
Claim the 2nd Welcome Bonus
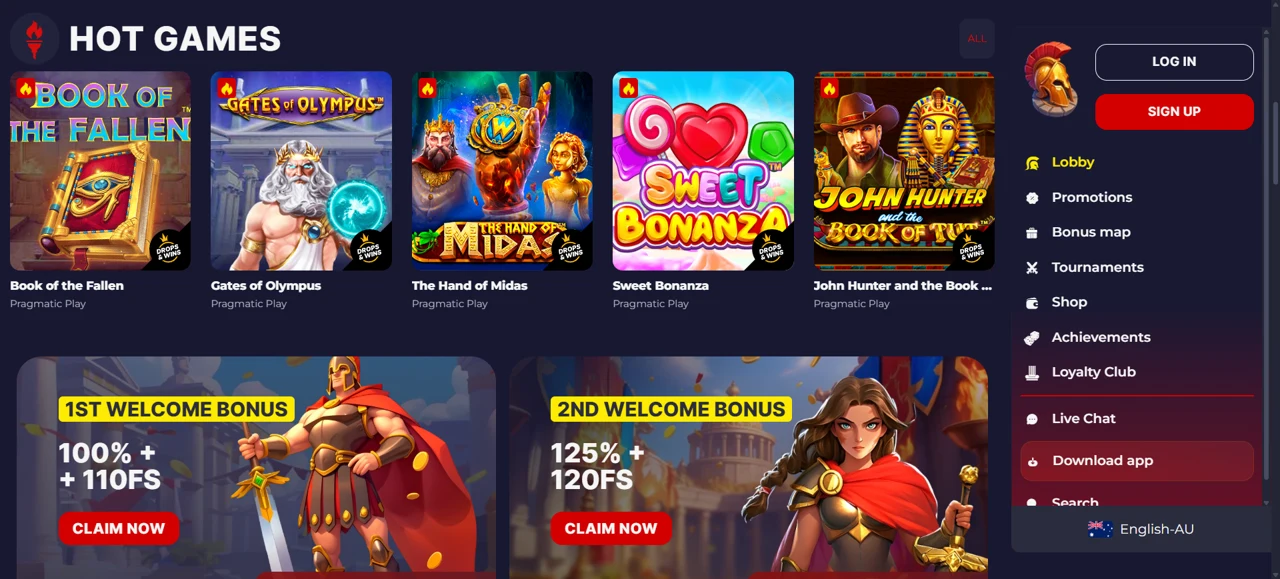point(611,529)
